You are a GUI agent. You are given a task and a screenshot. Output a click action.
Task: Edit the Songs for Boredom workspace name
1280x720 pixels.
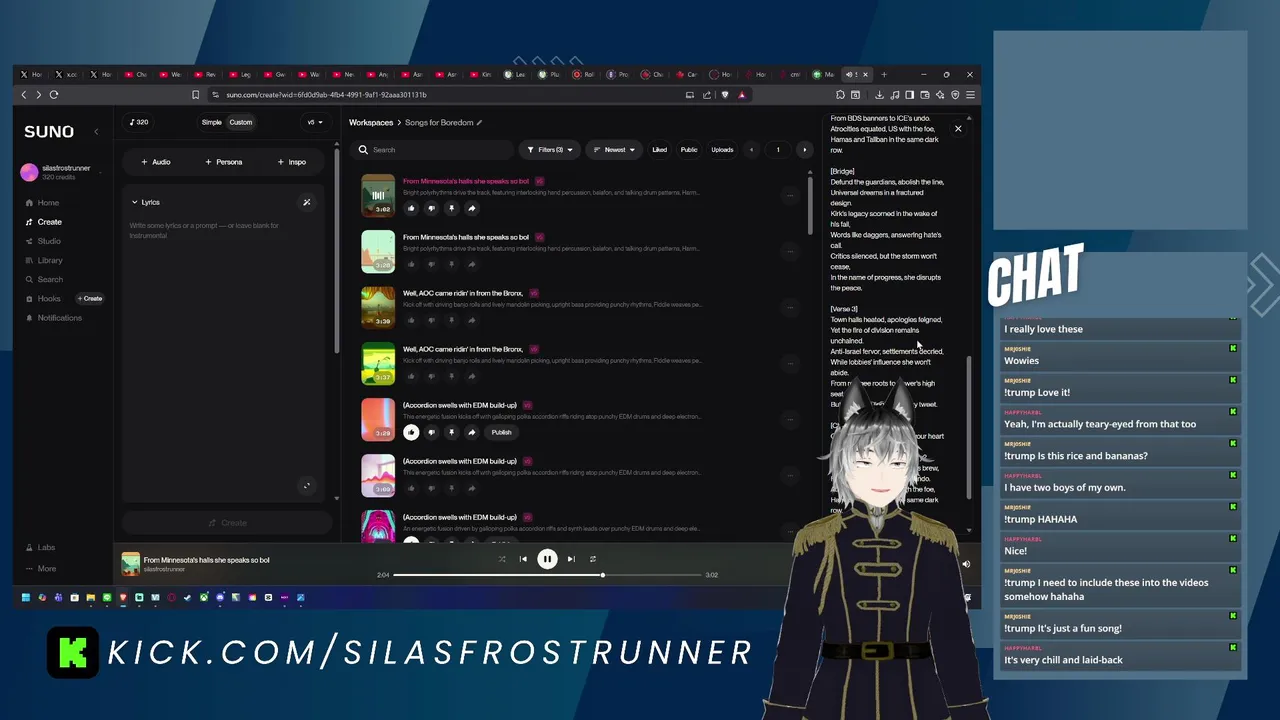pos(479,123)
